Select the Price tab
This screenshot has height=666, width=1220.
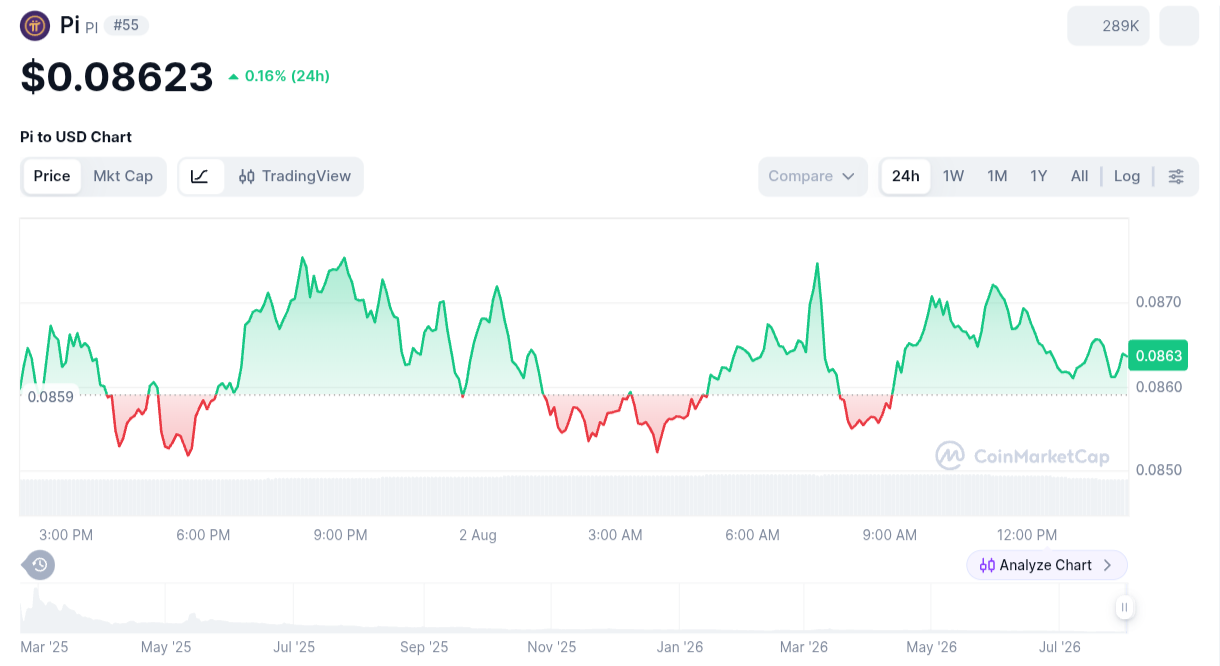click(52, 176)
